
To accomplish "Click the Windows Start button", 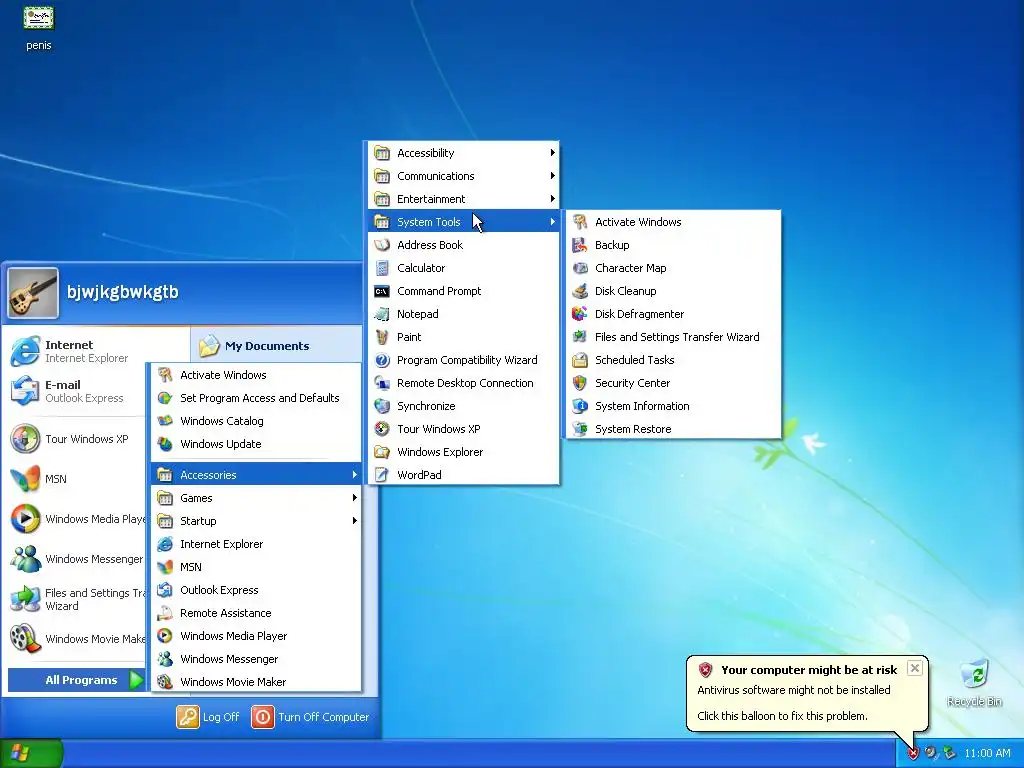I will 31,754.
